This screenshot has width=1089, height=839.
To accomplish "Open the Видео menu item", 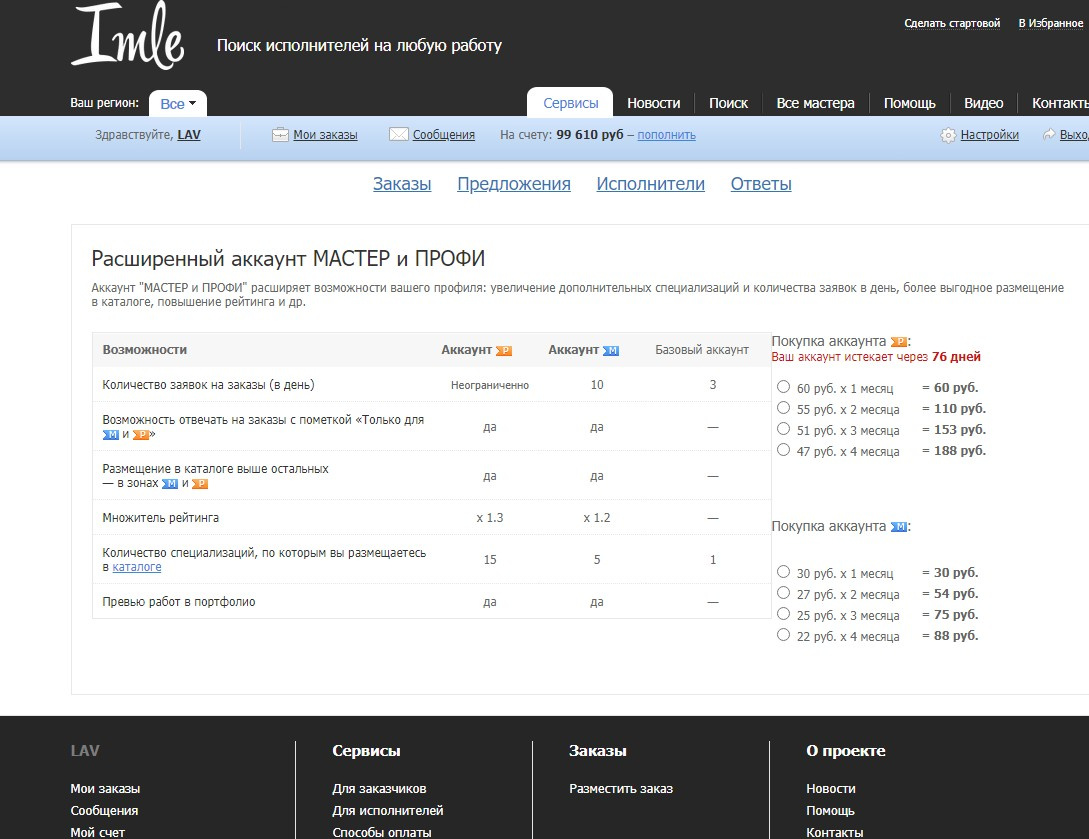I will click(x=983, y=103).
